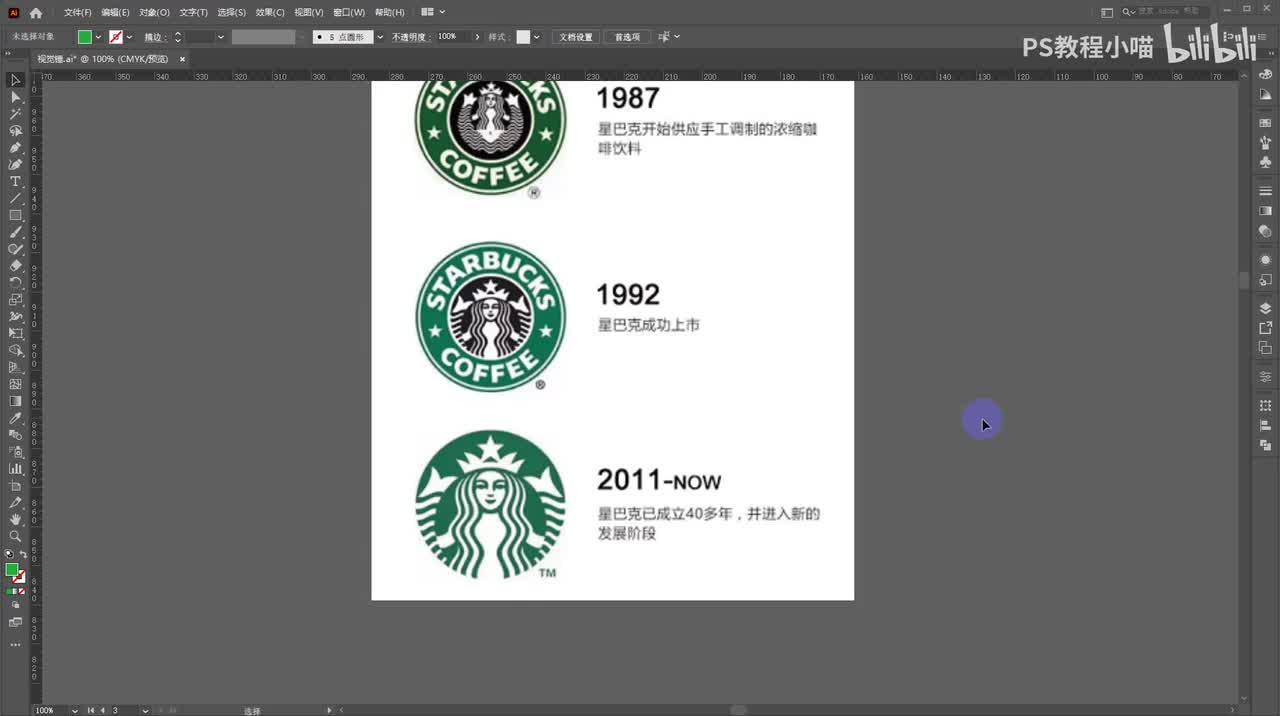
Task: Open zoom level dropdown at bottom
Action: [75, 710]
